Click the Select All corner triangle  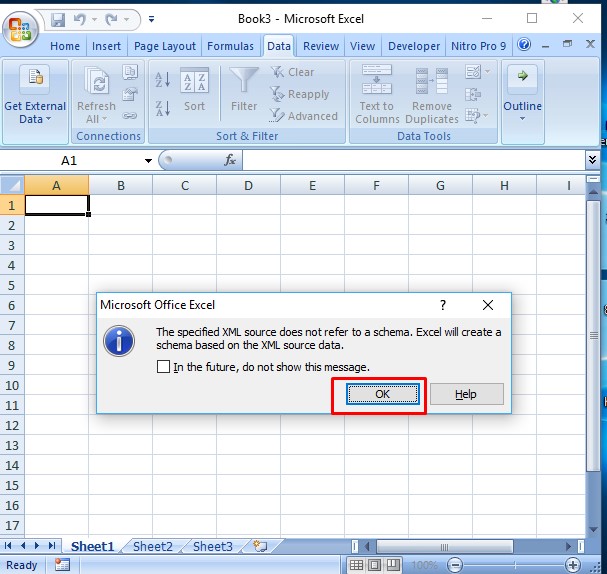click(13, 185)
